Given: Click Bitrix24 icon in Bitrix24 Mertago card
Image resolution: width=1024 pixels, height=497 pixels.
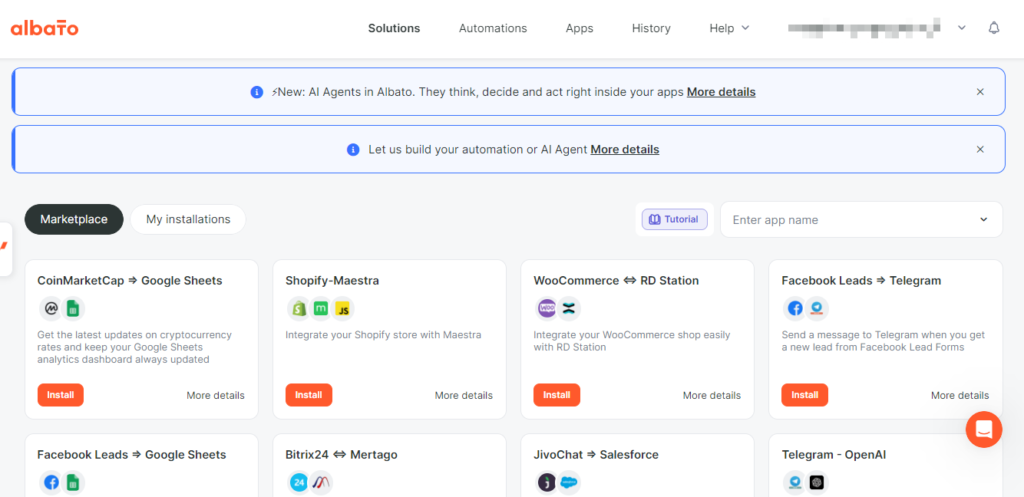Looking at the screenshot, I should pyautogui.click(x=298, y=483).
